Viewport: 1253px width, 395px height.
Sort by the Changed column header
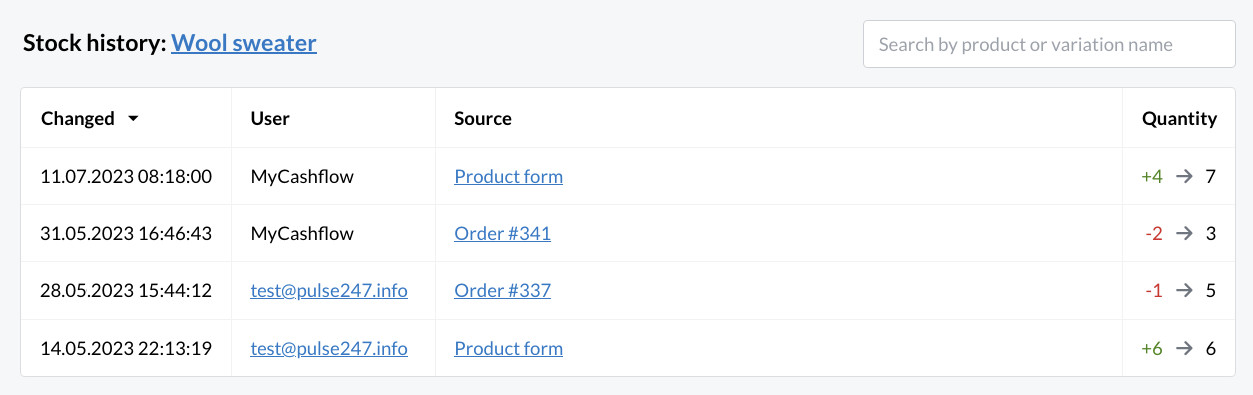(78, 118)
